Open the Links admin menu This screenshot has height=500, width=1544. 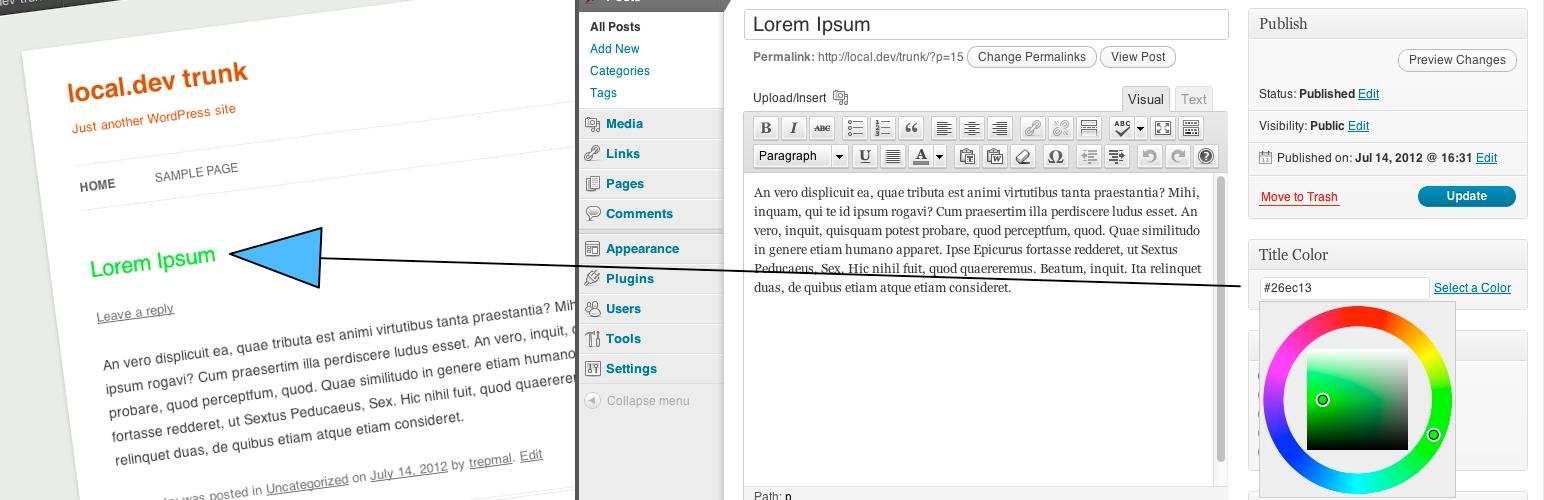(651, 154)
